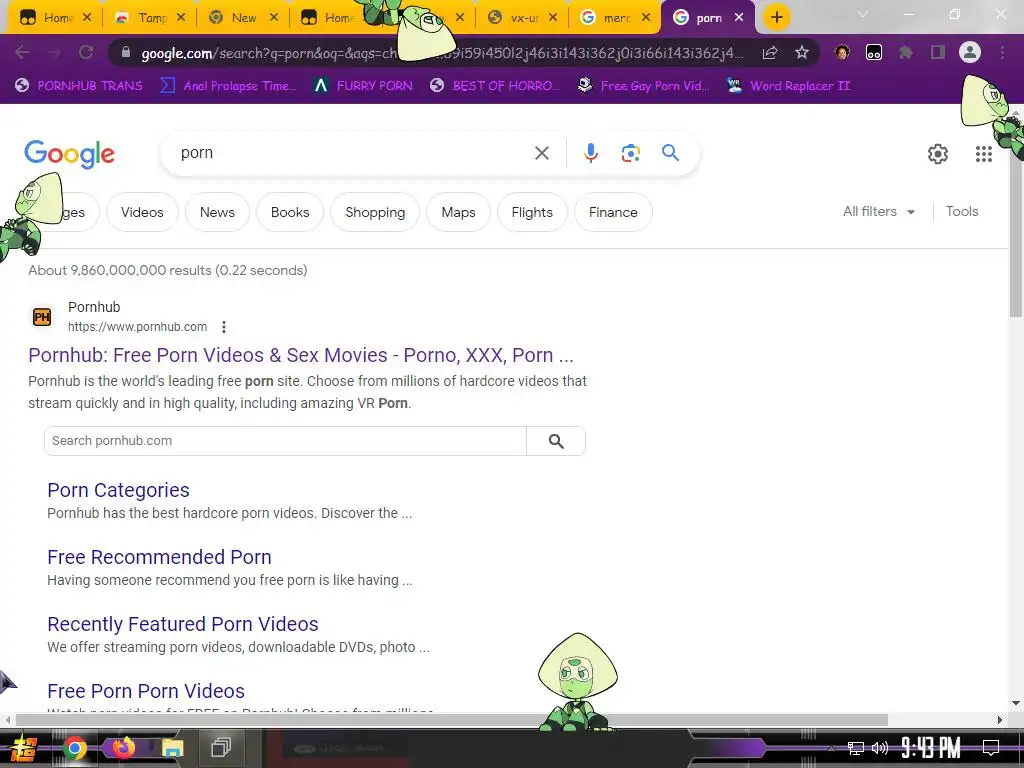Select the Finance filter chip
This screenshot has height=768, width=1024.
(613, 212)
